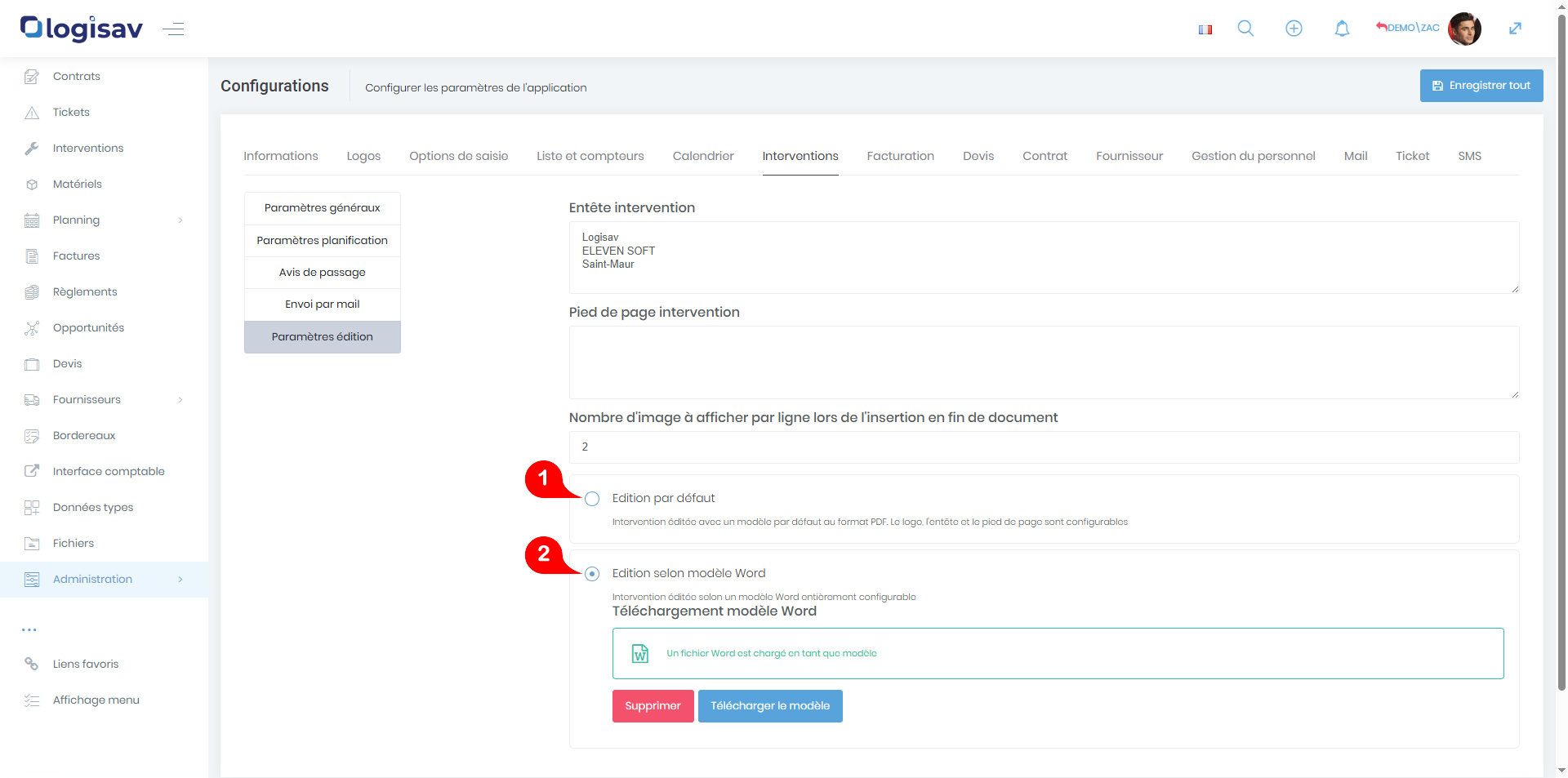
Task: Open the Liens favoris link icon
Action: pyautogui.click(x=32, y=664)
